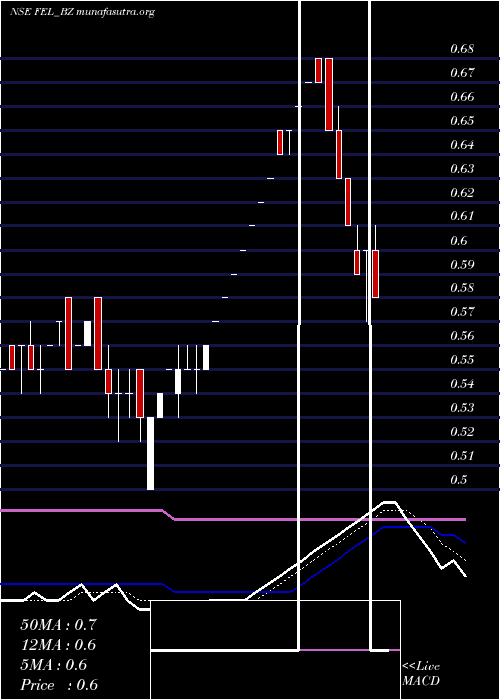Click the 0.65 price axis label

point(462,121)
